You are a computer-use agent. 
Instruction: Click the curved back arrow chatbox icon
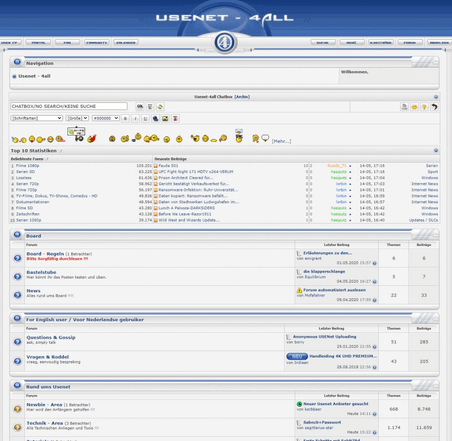click(434, 107)
